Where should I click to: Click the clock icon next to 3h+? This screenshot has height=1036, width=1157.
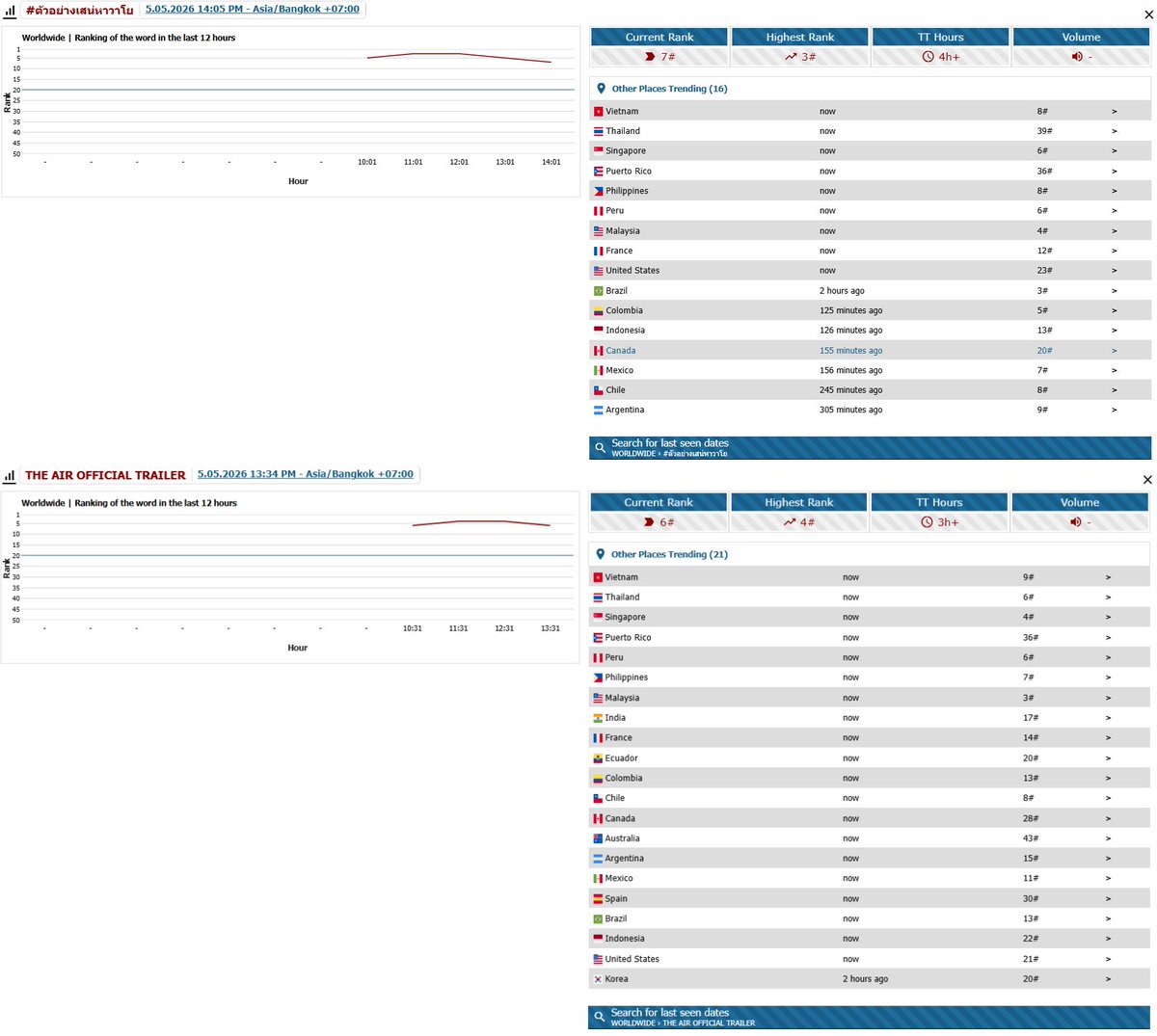(x=928, y=522)
